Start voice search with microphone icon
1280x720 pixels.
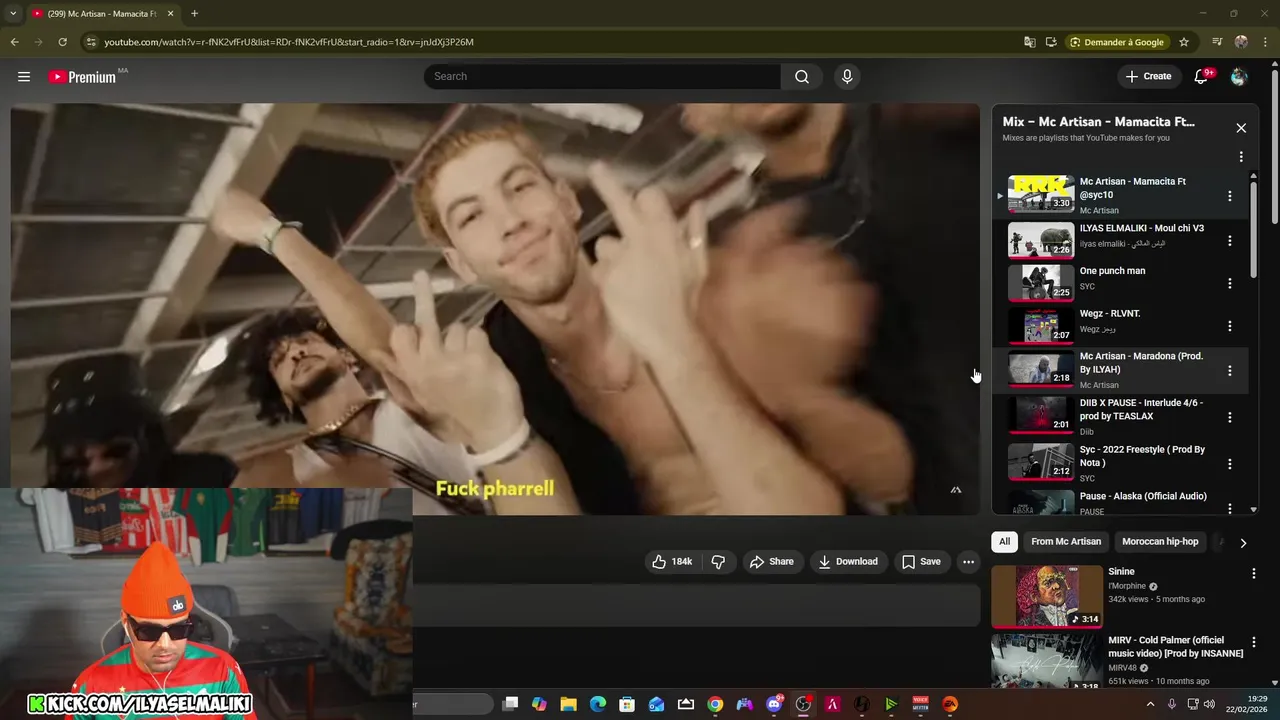point(847,76)
